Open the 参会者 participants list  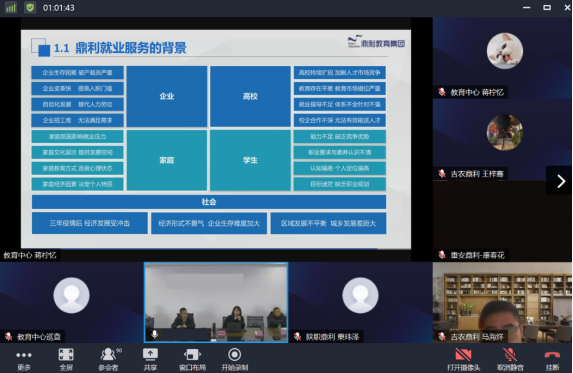click(x=109, y=359)
